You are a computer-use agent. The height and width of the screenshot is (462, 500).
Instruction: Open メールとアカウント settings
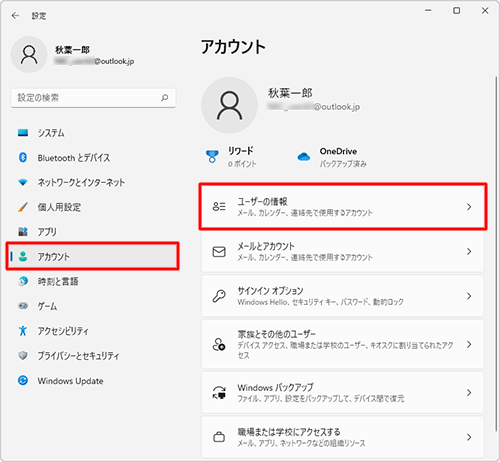tap(343, 251)
